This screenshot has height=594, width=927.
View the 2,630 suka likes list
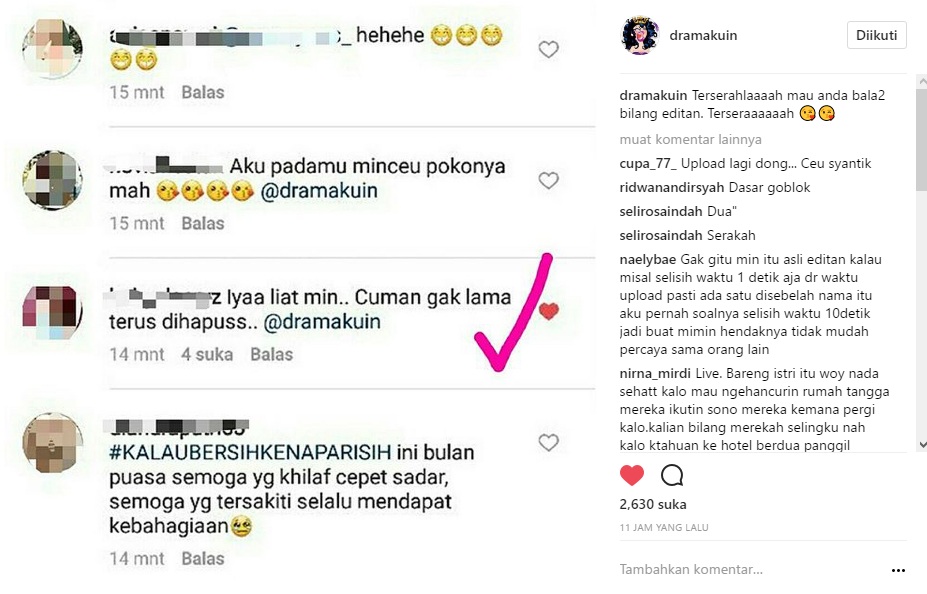click(653, 504)
